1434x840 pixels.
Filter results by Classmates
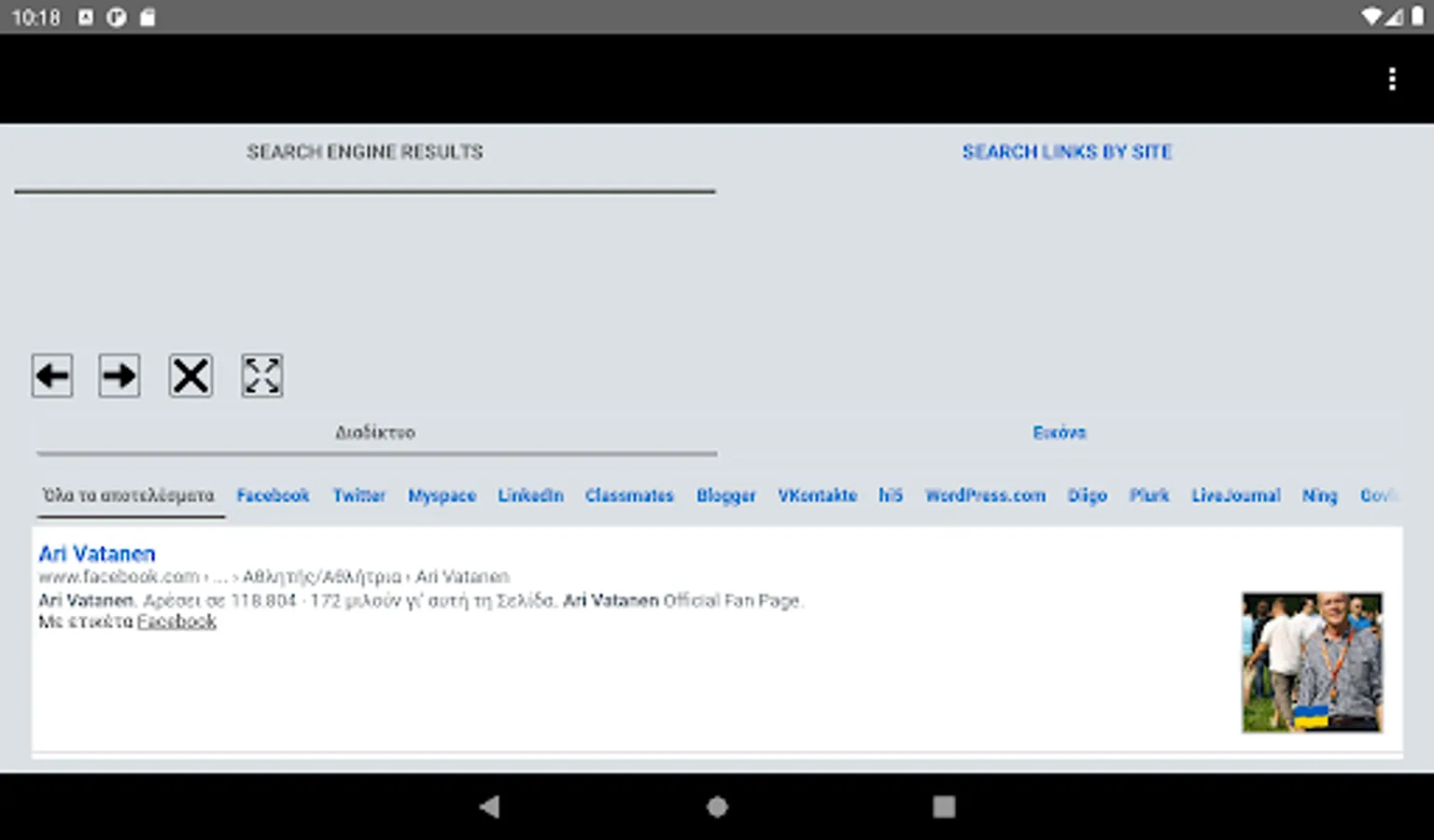[629, 496]
